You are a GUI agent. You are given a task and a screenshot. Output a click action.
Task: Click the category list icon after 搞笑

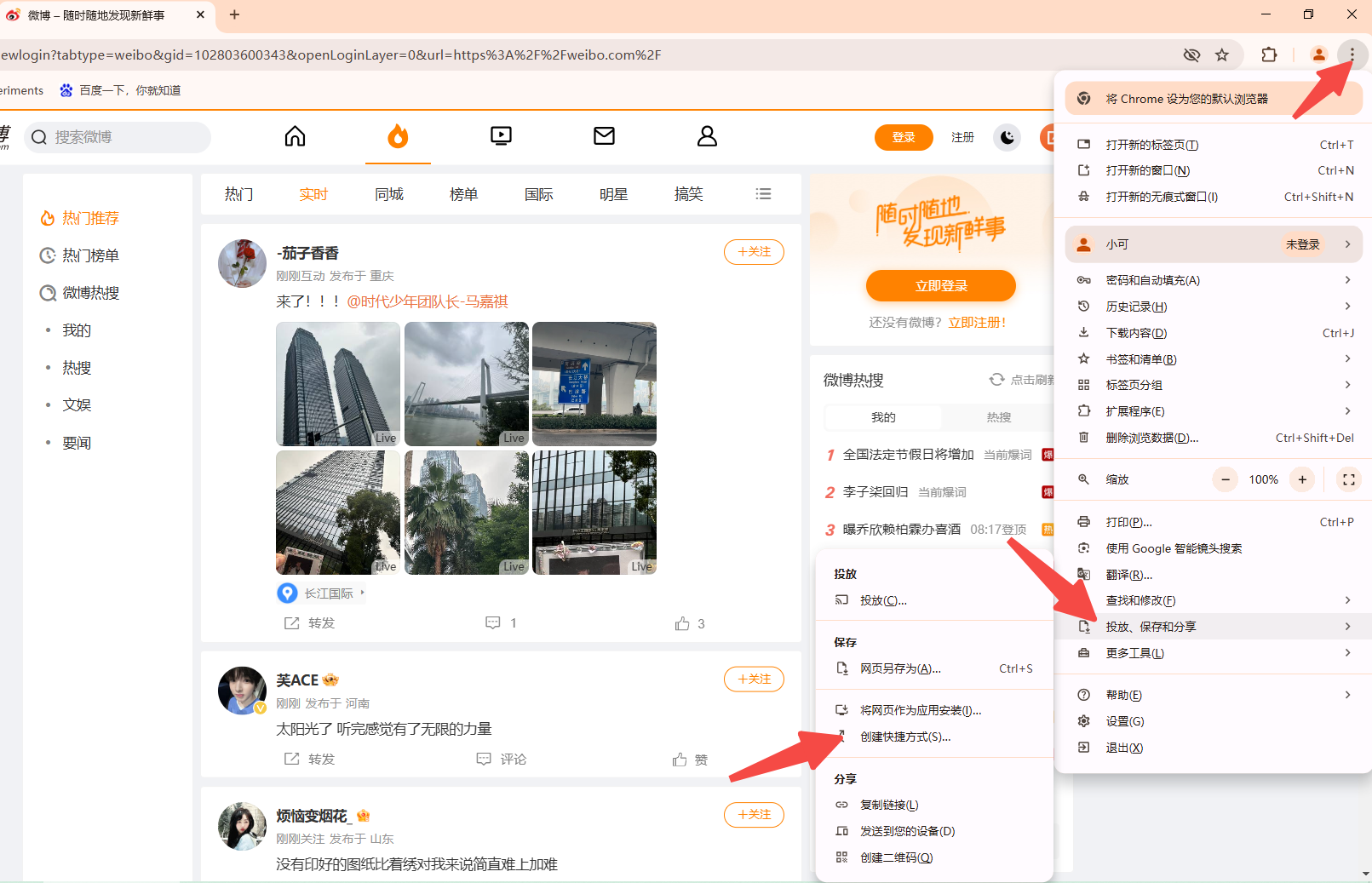point(763,194)
